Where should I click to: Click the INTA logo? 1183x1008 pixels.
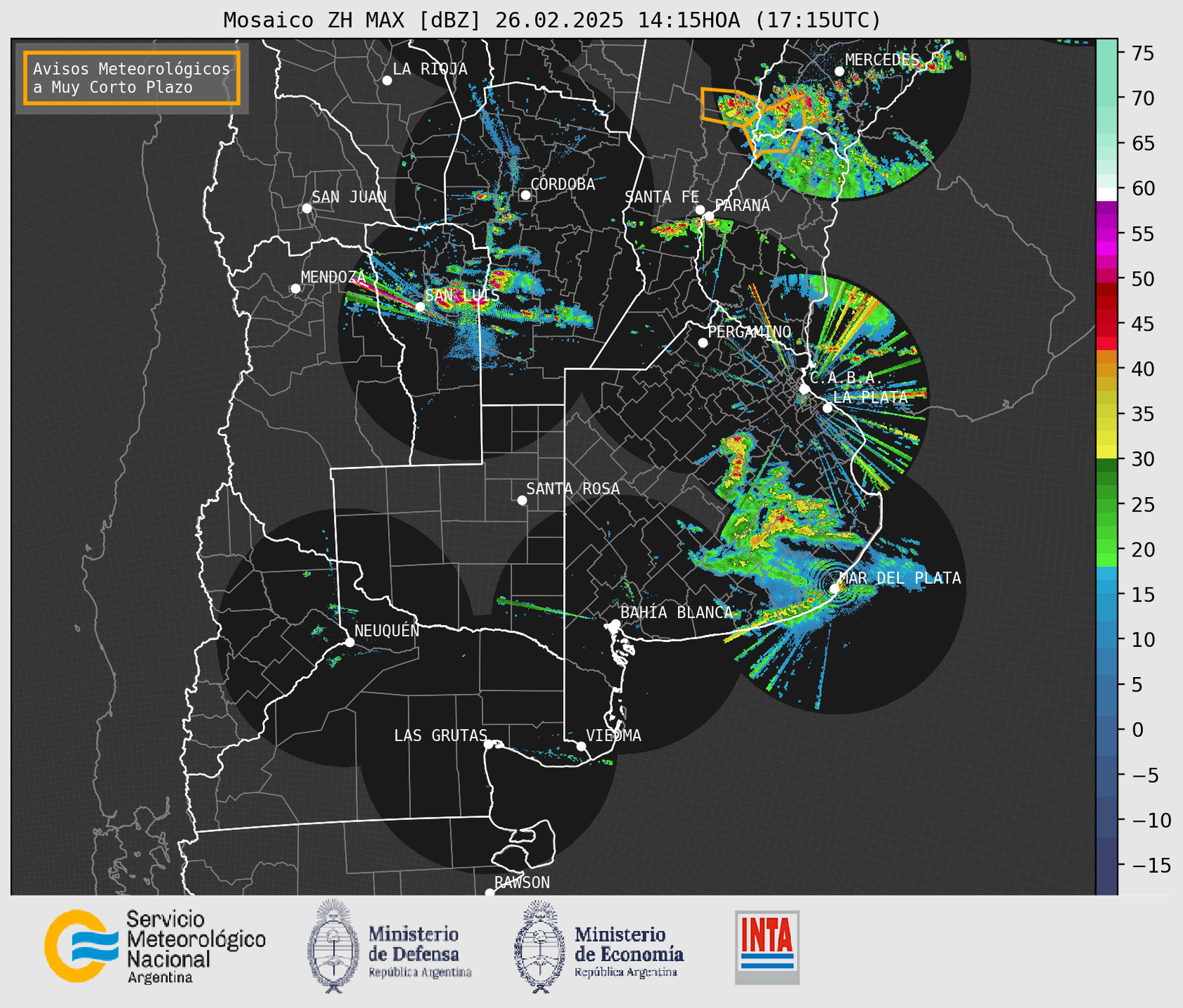[767, 947]
